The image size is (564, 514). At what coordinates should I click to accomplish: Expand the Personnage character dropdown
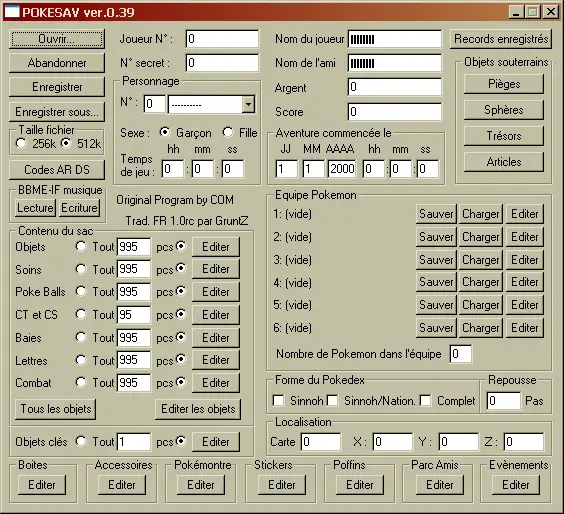(x=248, y=104)
